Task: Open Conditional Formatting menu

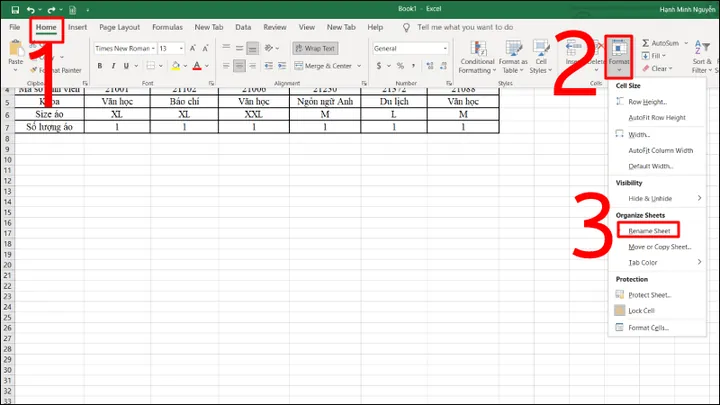Action: click(478, 57)
